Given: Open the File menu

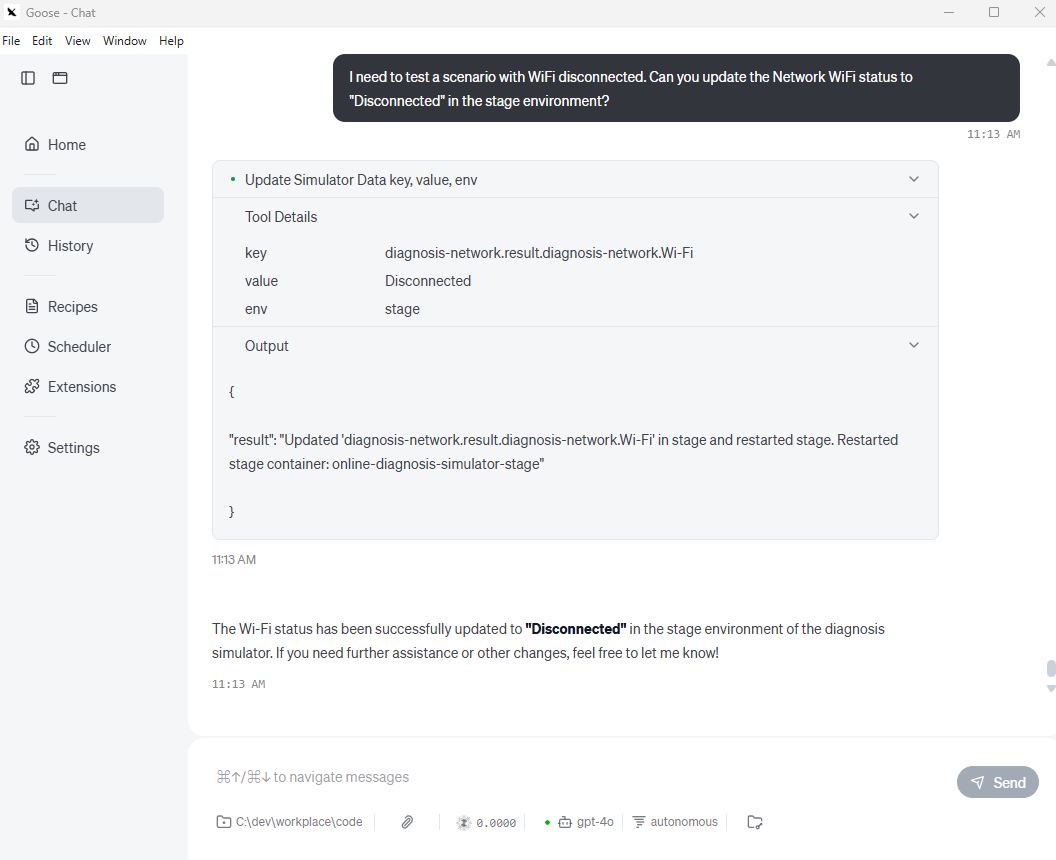Looking at the screenshot, I should click(11, 41).
